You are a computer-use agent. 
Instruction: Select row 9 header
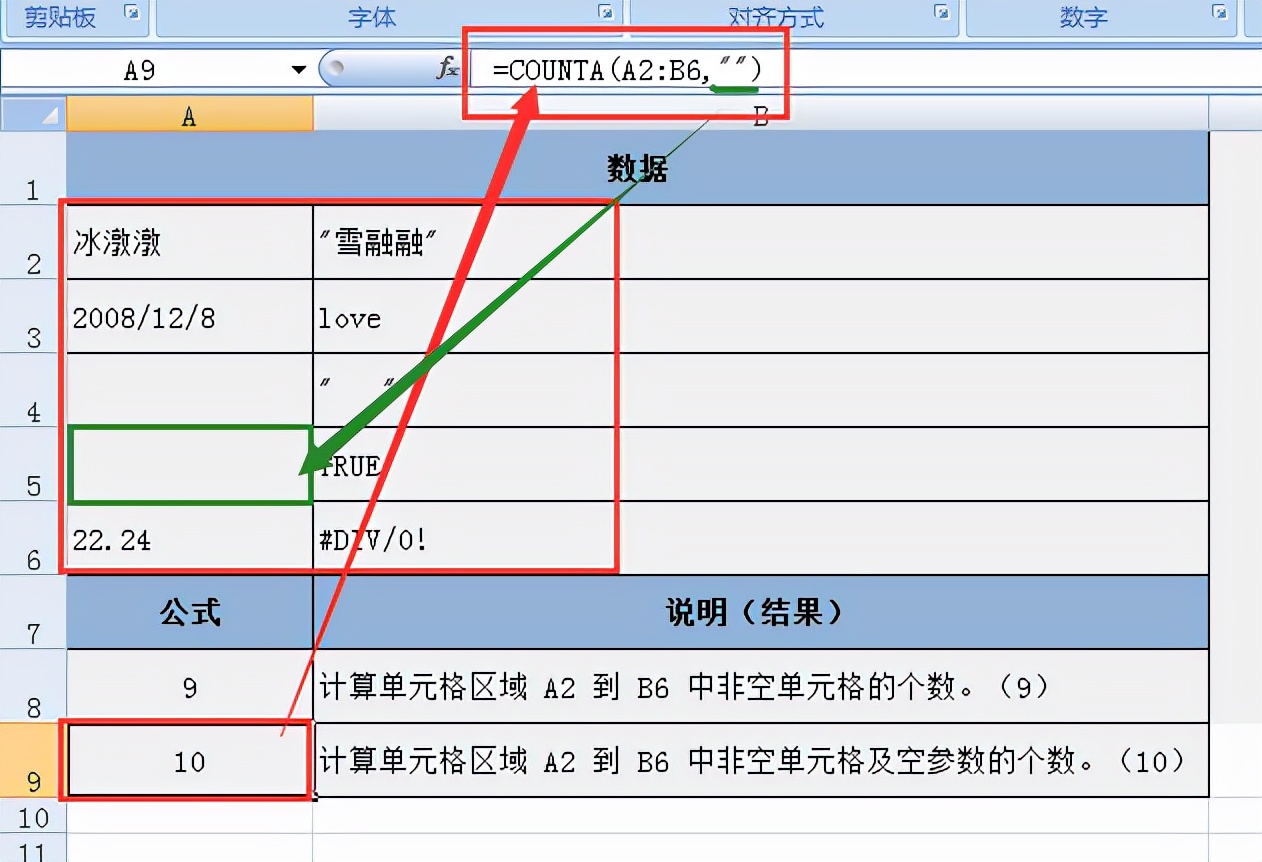[33, 760]
